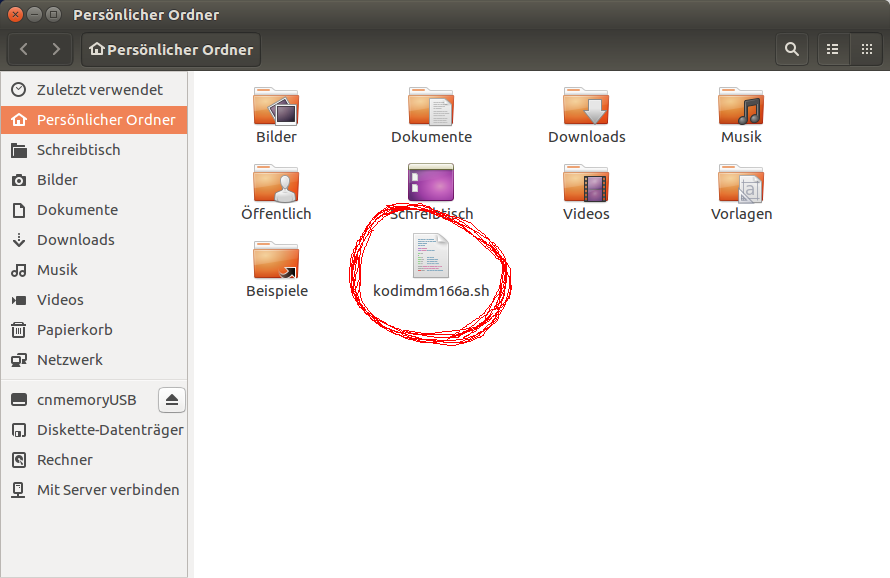
Task: Open Dokumente from the sidebar
Action: (94, 210)
